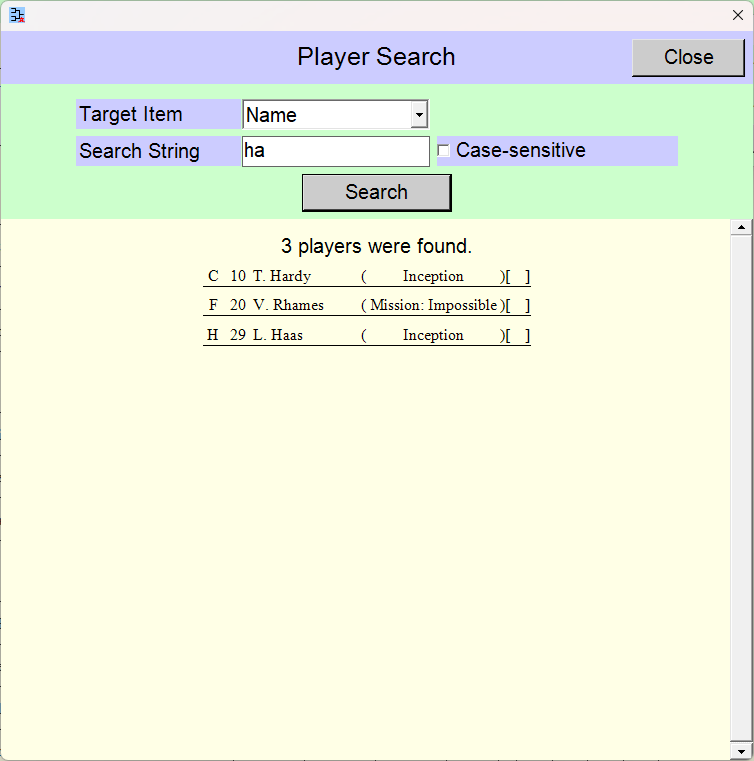Select the V. Rhames result row
Image resolution: width=754 pixels, height=761 pixels.
click(367, 305)
